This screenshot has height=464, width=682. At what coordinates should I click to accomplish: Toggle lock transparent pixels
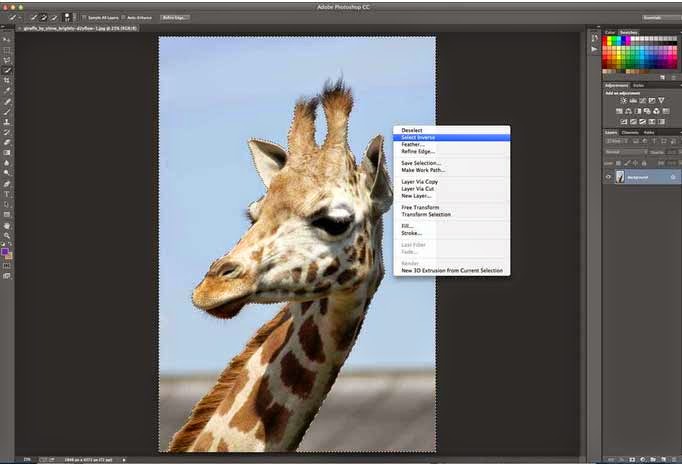point(618,163)
